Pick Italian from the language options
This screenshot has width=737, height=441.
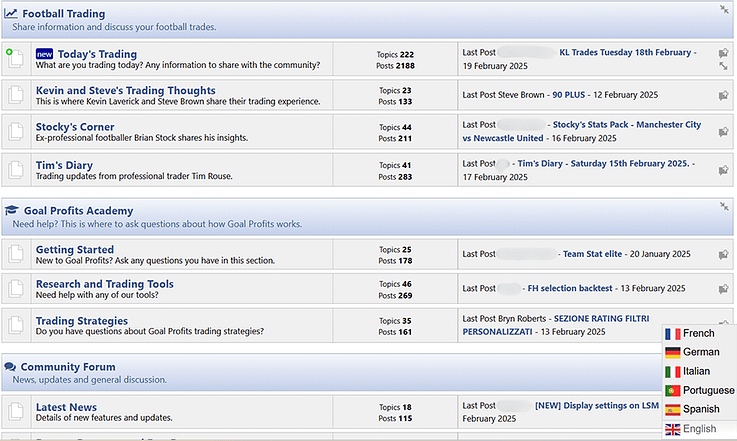696,371
